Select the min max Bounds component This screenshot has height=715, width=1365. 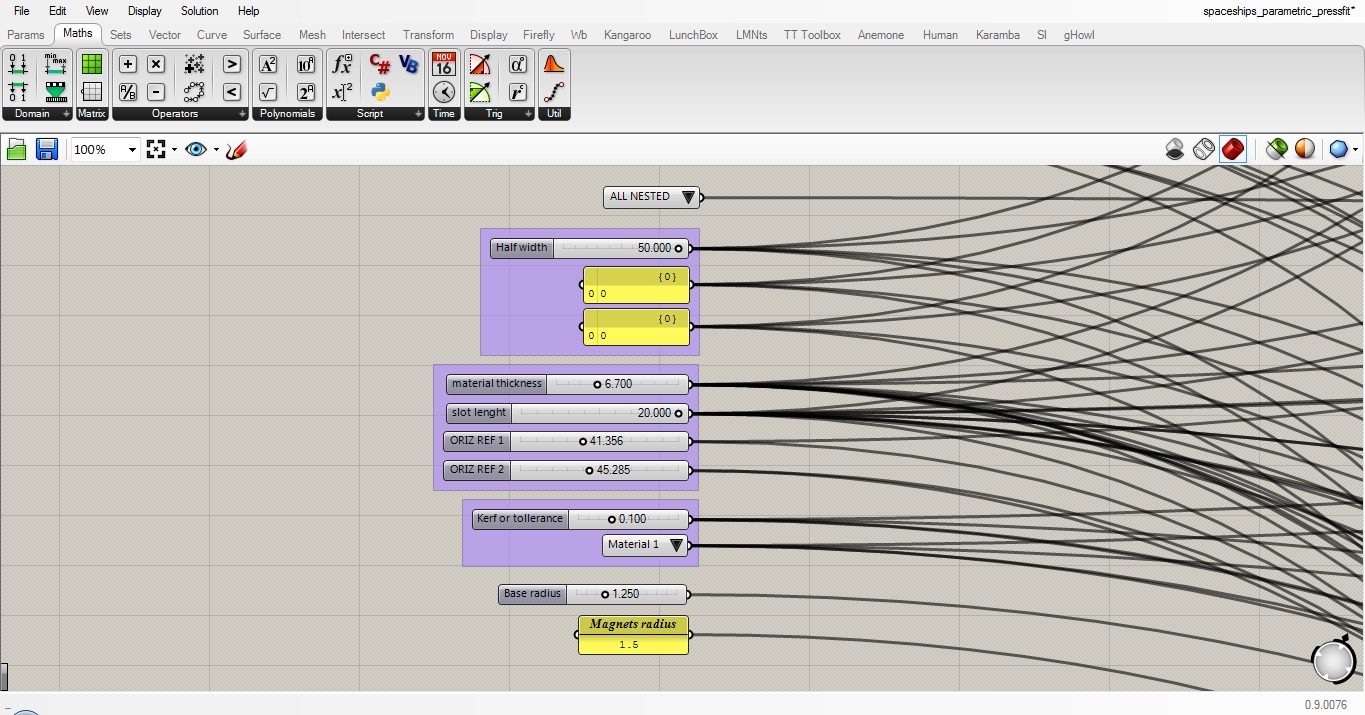pos(55,64)
